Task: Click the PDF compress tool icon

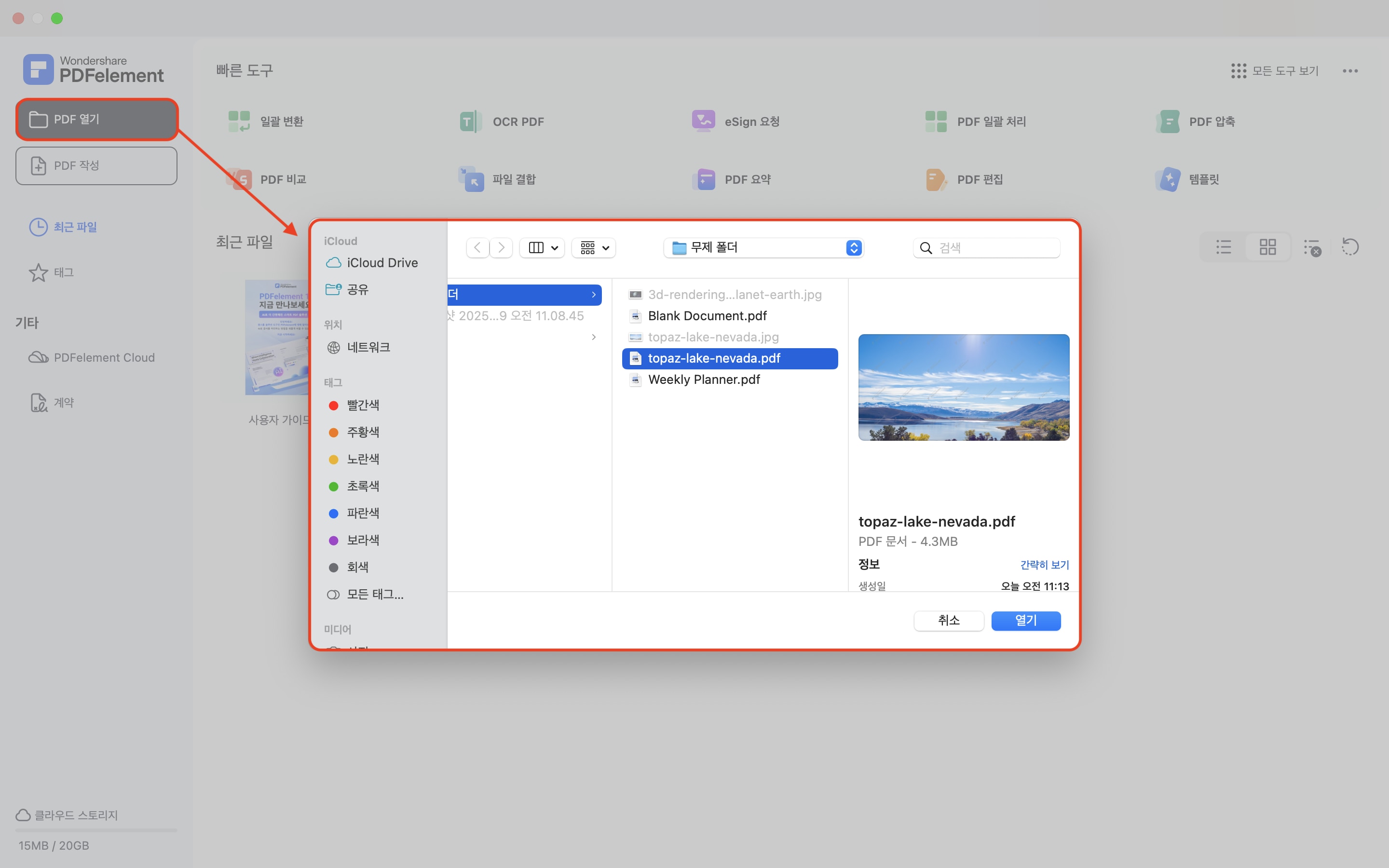Action: [x=1168, y=122]
